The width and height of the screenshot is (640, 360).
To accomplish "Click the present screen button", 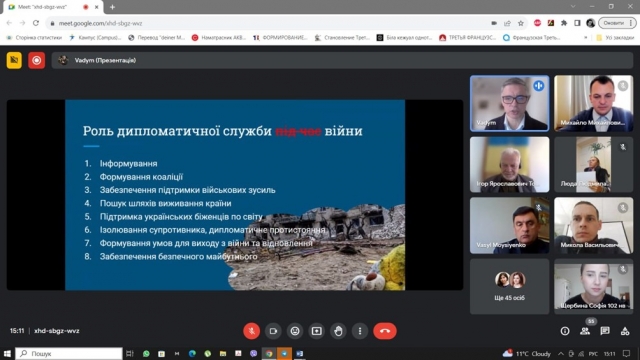I will click(x=317, y=331).
